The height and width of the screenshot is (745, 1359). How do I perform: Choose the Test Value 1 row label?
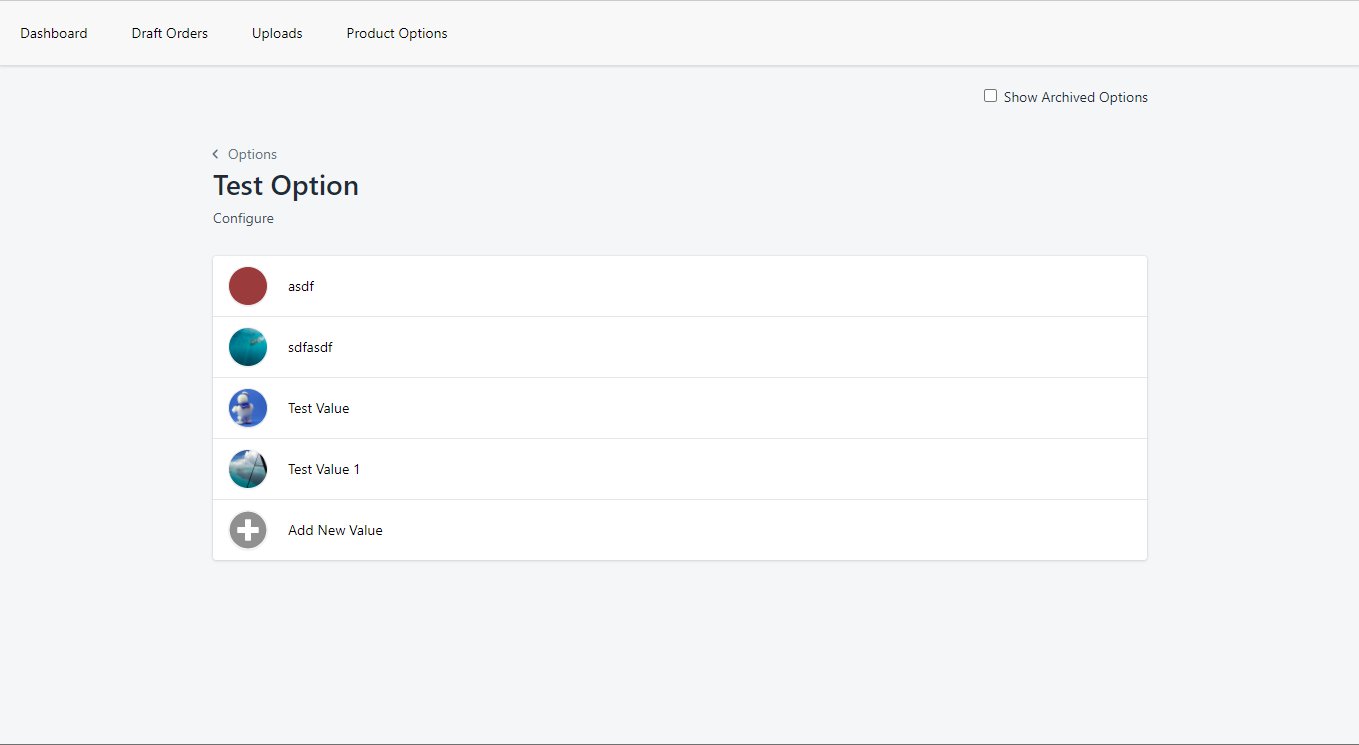(324, 469)
